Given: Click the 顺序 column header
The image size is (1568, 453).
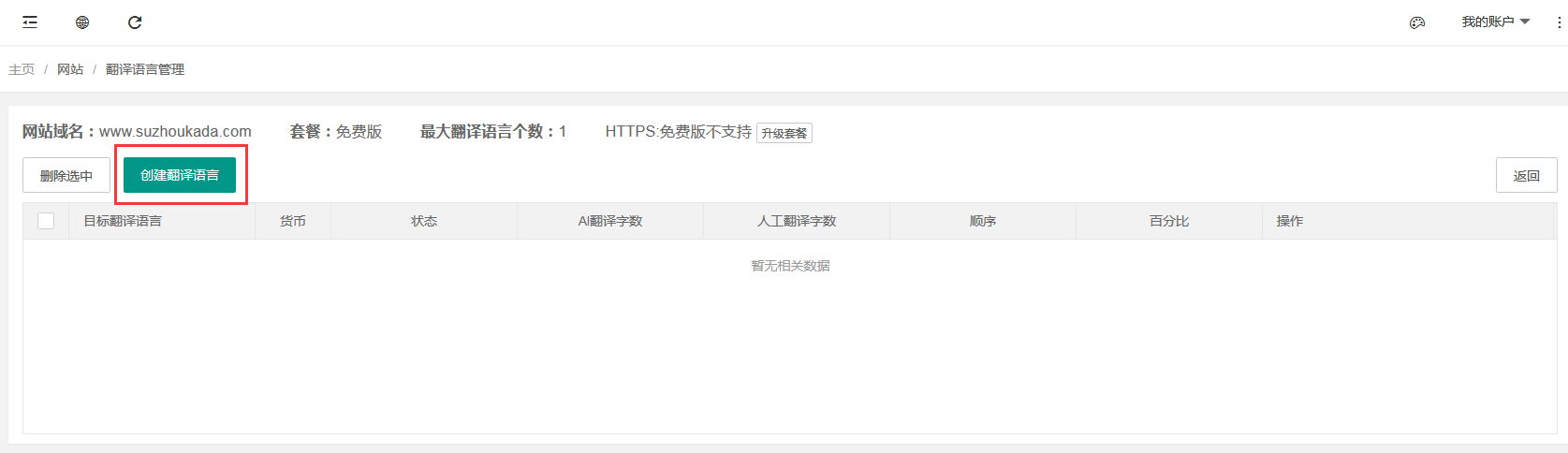Looking at the screenshot, I should point(983,221).
